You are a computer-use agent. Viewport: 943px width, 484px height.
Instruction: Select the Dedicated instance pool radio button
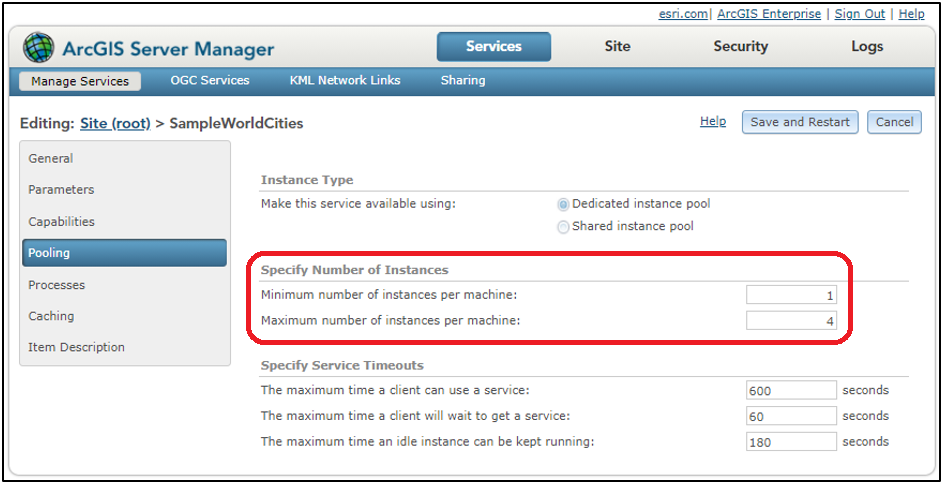[563, 204]
